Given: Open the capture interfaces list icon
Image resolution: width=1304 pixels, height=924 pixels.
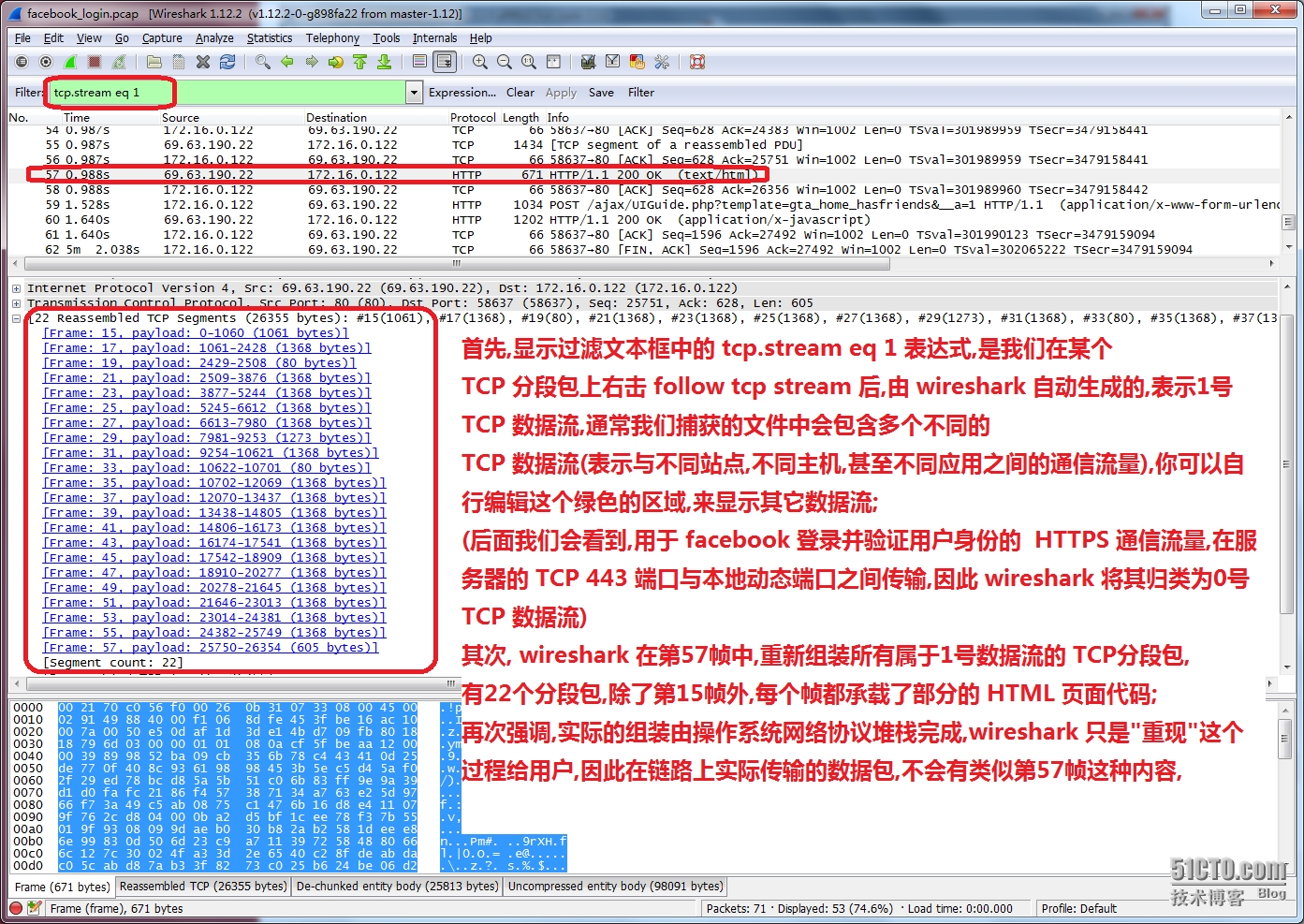Looking at the screenshot, I should click(x=22, y=62).
